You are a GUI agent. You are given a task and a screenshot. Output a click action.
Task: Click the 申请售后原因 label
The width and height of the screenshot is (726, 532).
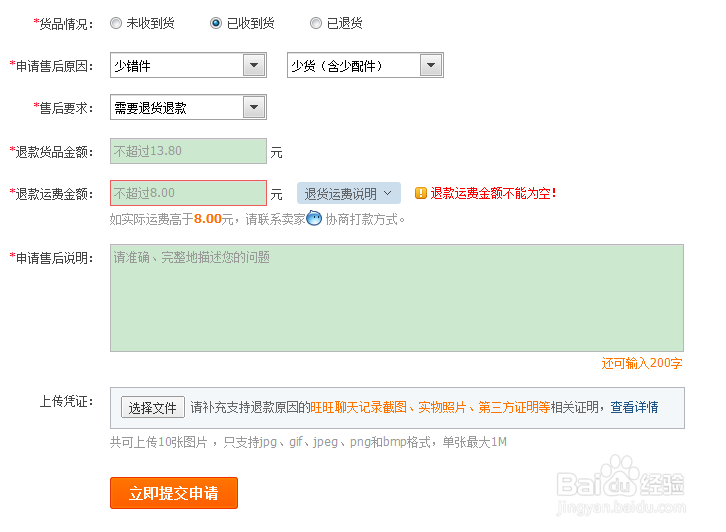pos(51,66)
